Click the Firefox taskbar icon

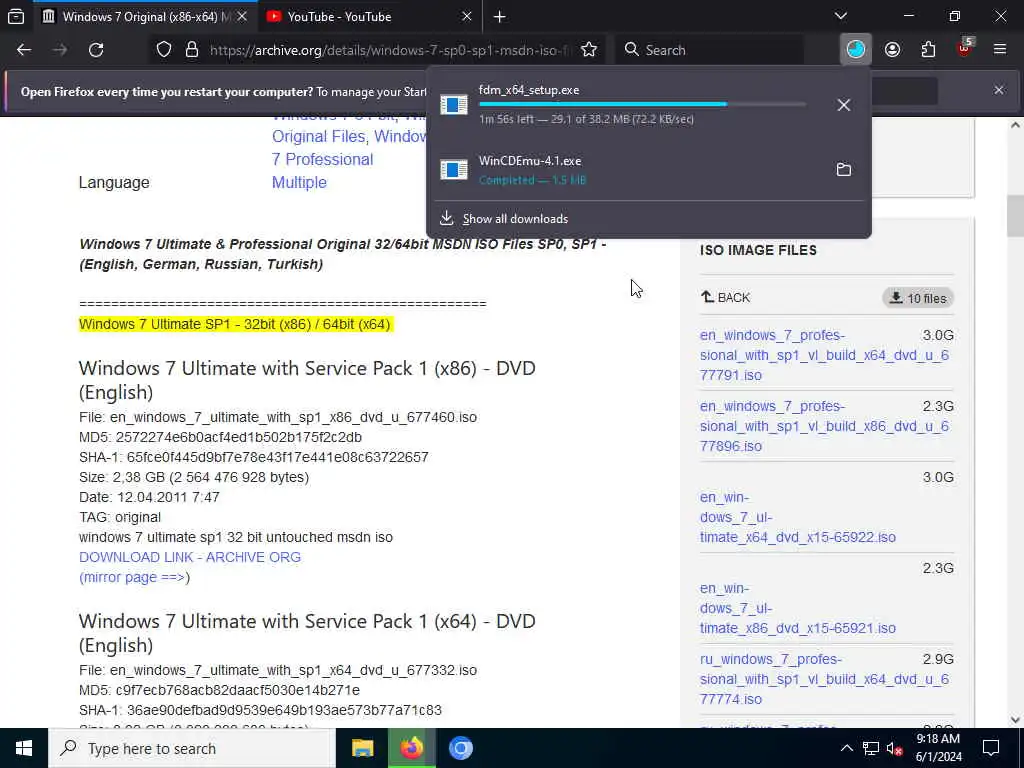(x=411, y=748)
